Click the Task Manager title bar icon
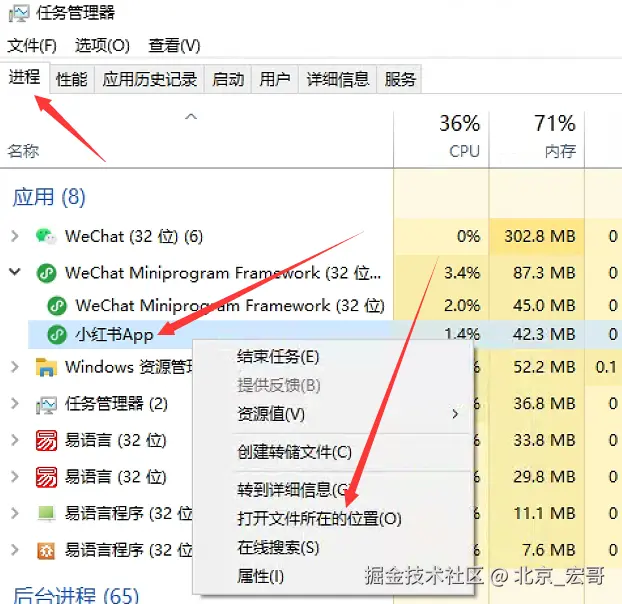 pyautogui.click(x=19, y=13)
